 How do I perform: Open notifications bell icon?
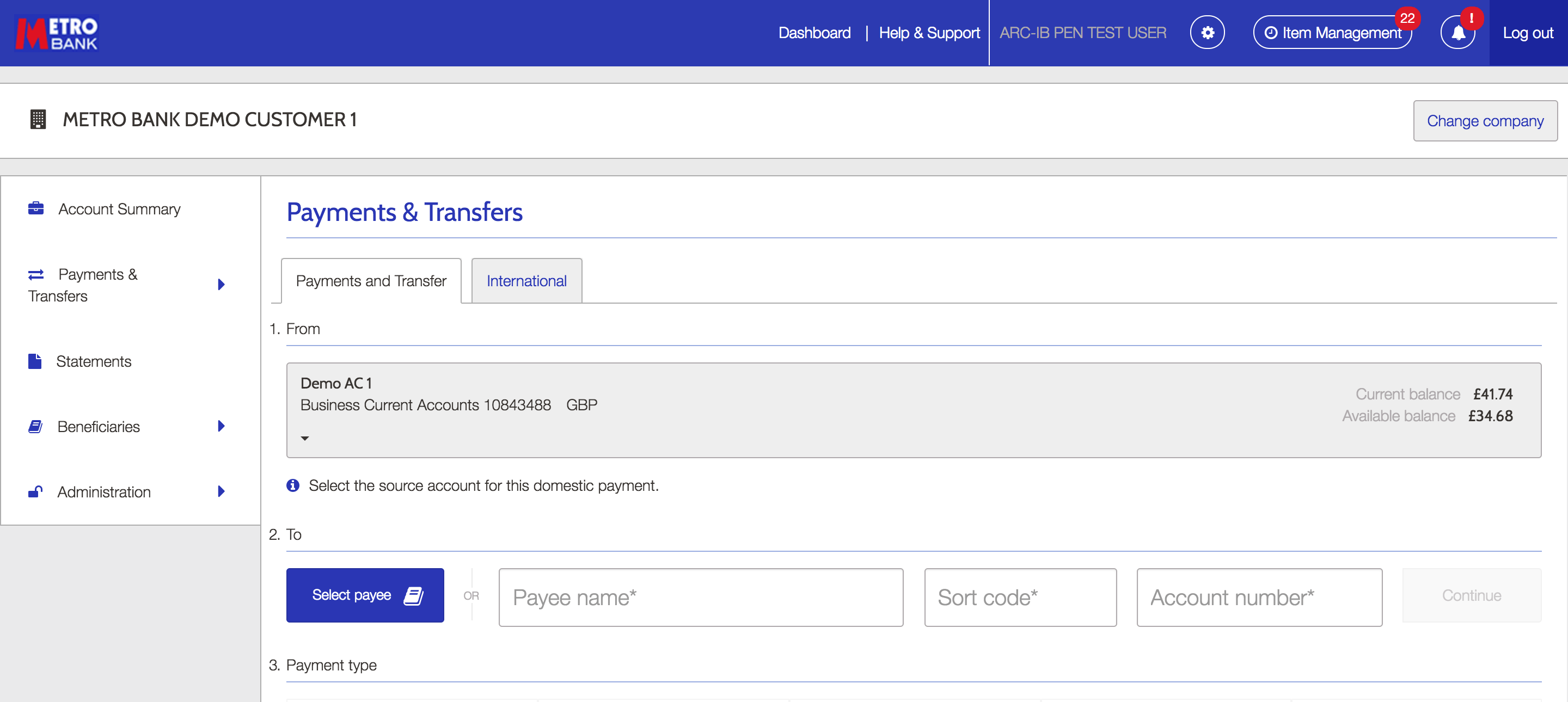pos(1458,33)
